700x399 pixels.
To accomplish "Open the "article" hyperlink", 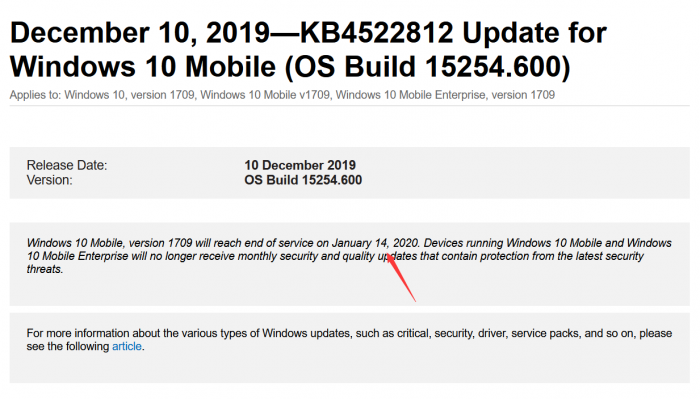I will click(127, 346).
